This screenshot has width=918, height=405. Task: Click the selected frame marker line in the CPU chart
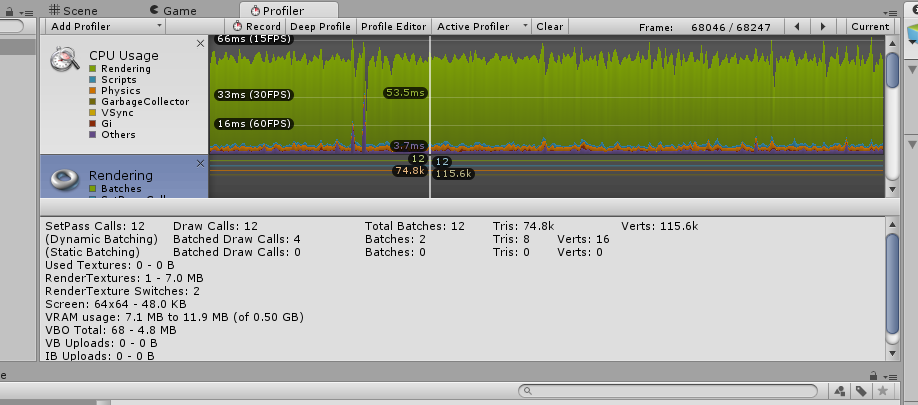click(430, 94)
